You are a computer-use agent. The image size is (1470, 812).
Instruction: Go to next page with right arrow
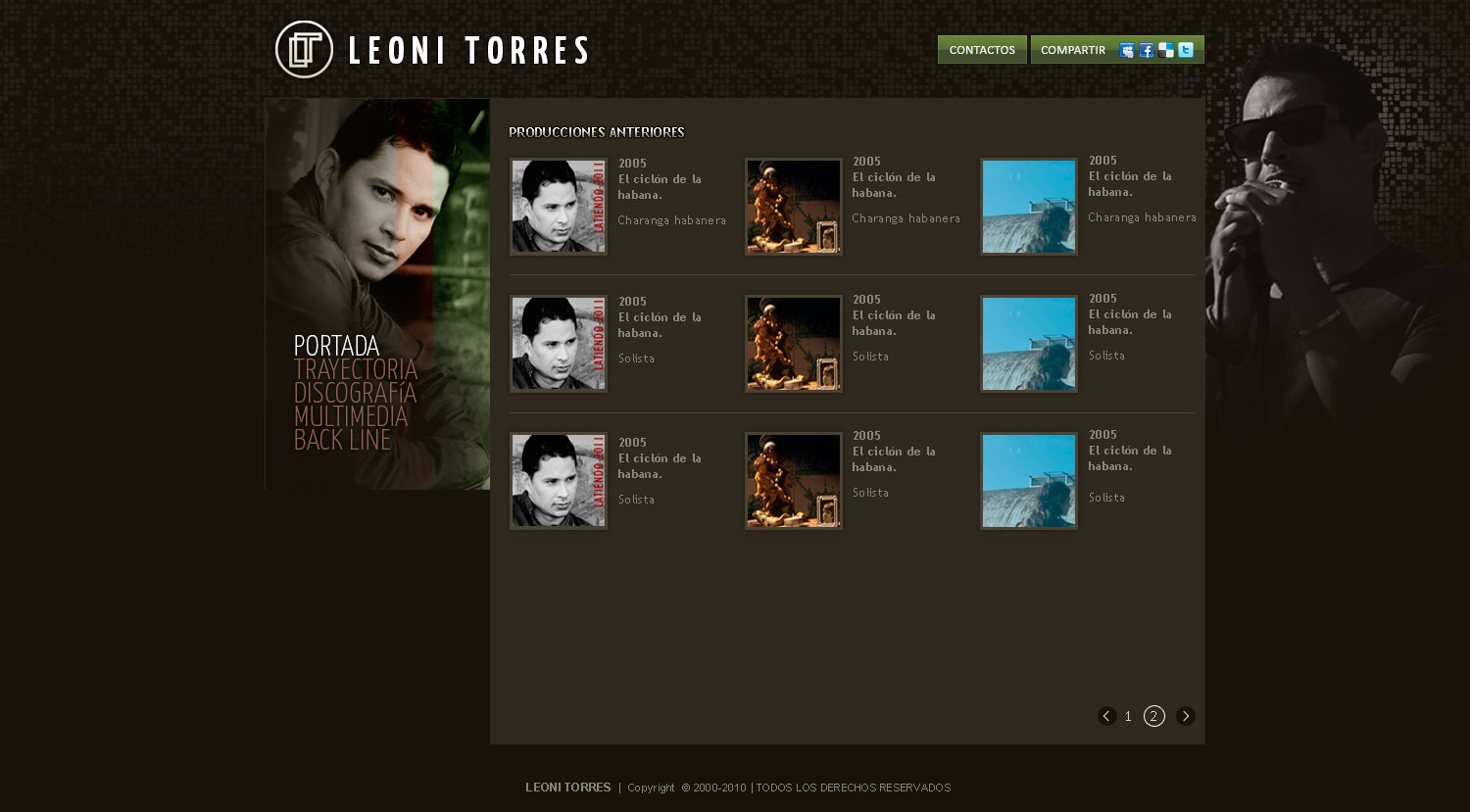1186,716
